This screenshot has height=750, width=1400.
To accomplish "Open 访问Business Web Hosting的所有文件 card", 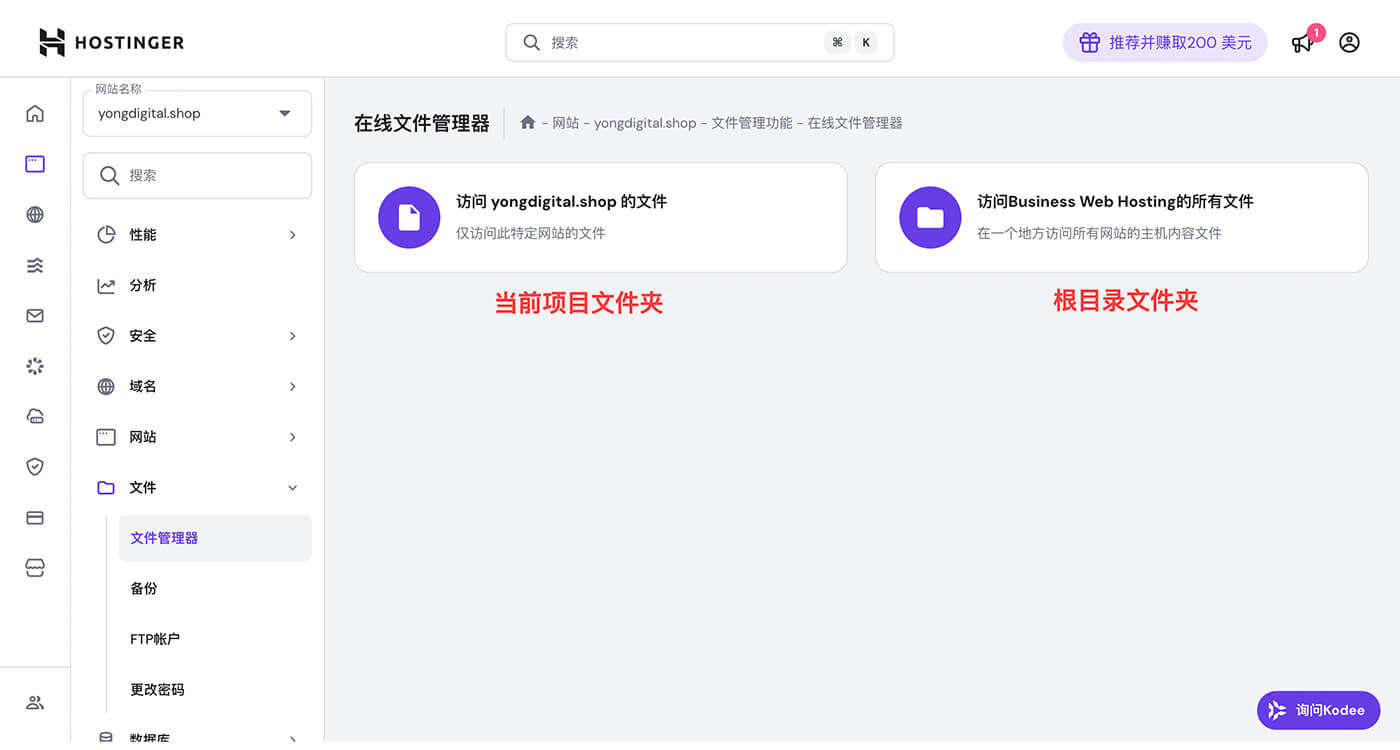I will coord(1121,217).
